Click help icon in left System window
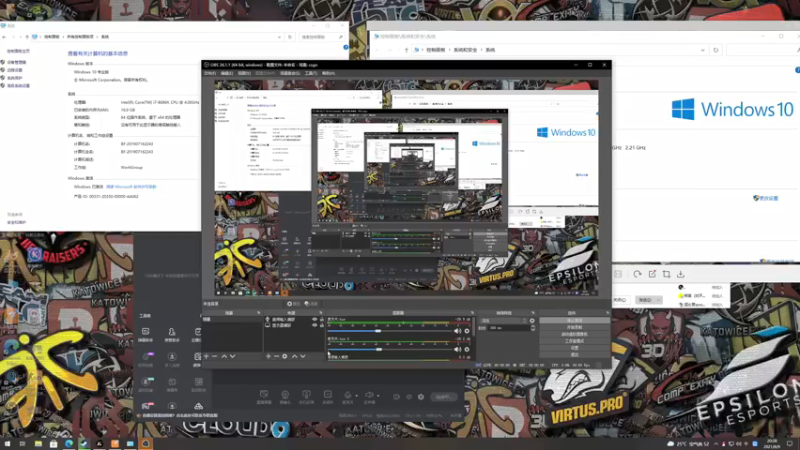This screenshot has height=450, width=800. (345, 47)
